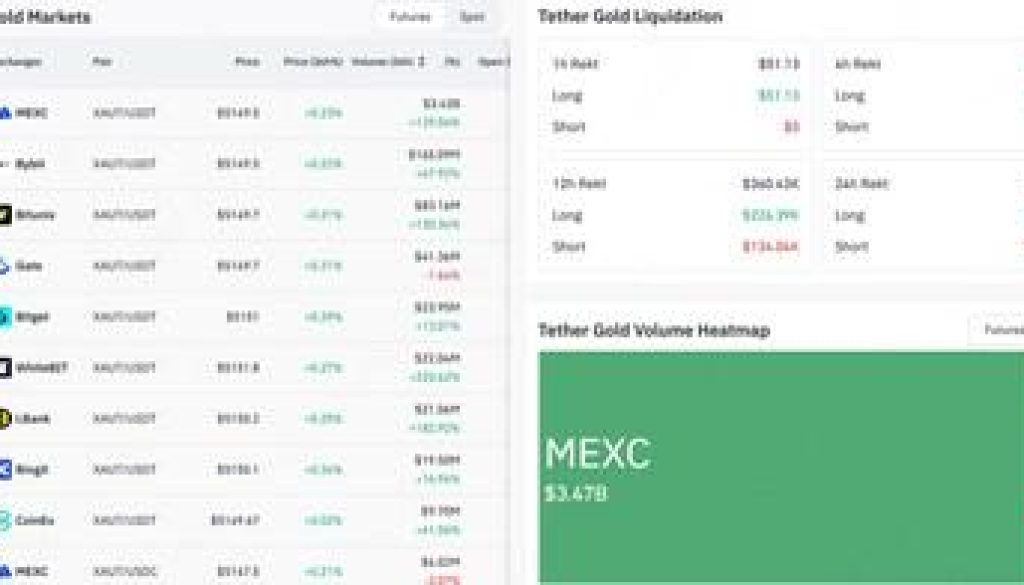Click the Pair column header
The width and height of the screenshot is (1024, 585).
click(102, 62)
